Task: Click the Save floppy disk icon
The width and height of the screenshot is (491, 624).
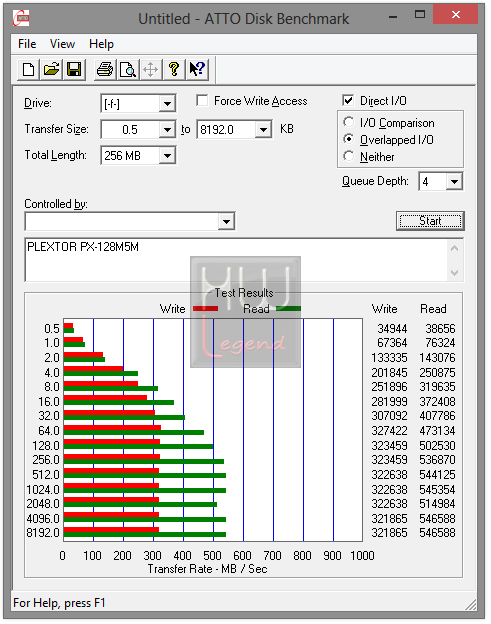Action: [74, 69]
